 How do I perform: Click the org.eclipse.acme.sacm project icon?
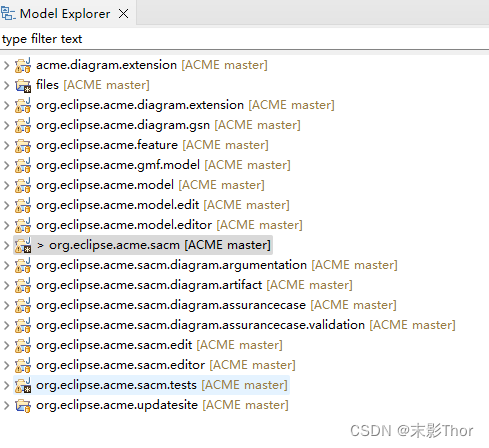tap(23, 245)
